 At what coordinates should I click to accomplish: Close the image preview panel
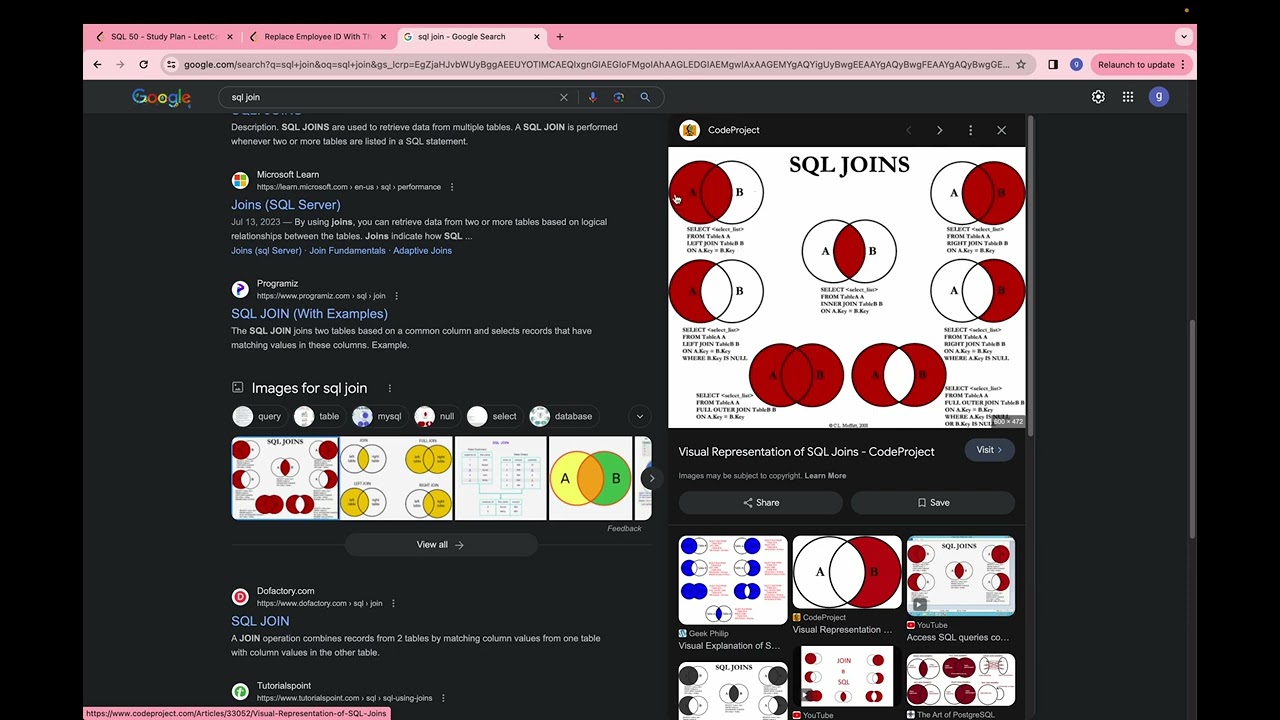[1001, 130]
